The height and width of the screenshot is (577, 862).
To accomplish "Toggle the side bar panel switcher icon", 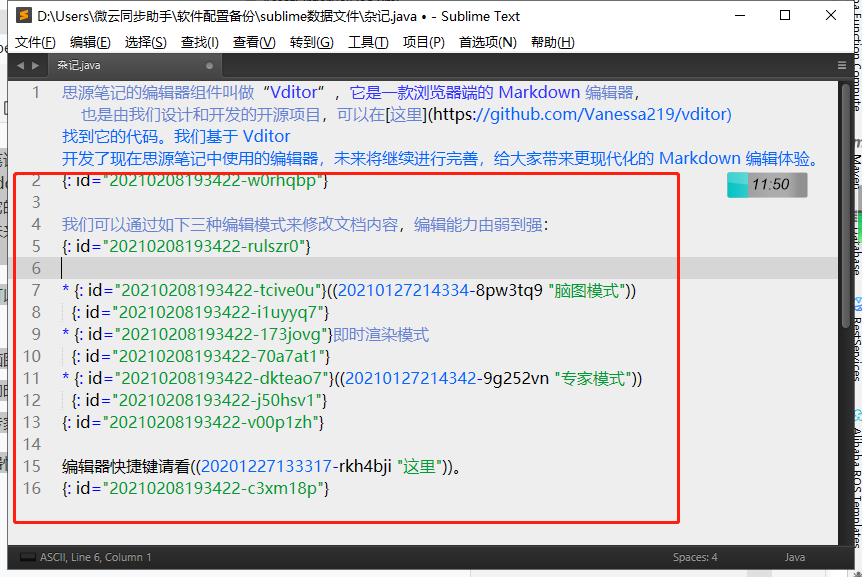I will pyautogui.click(x=27, y=557).
